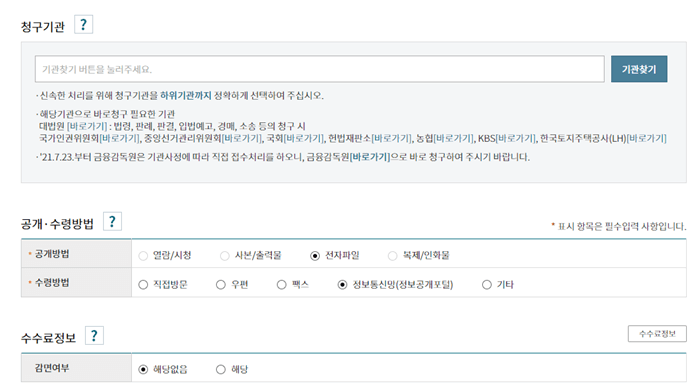The height and width of the screenshot is (392, 700).
Task: Open 국회 바로가기 link
Action: 304,138
